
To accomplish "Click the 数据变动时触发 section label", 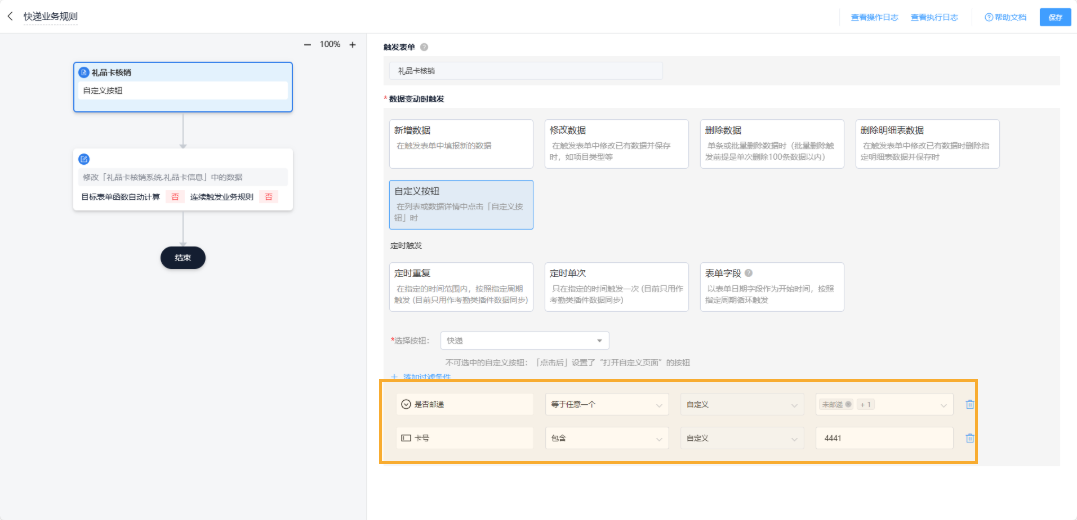I will [x=416, y=99].
